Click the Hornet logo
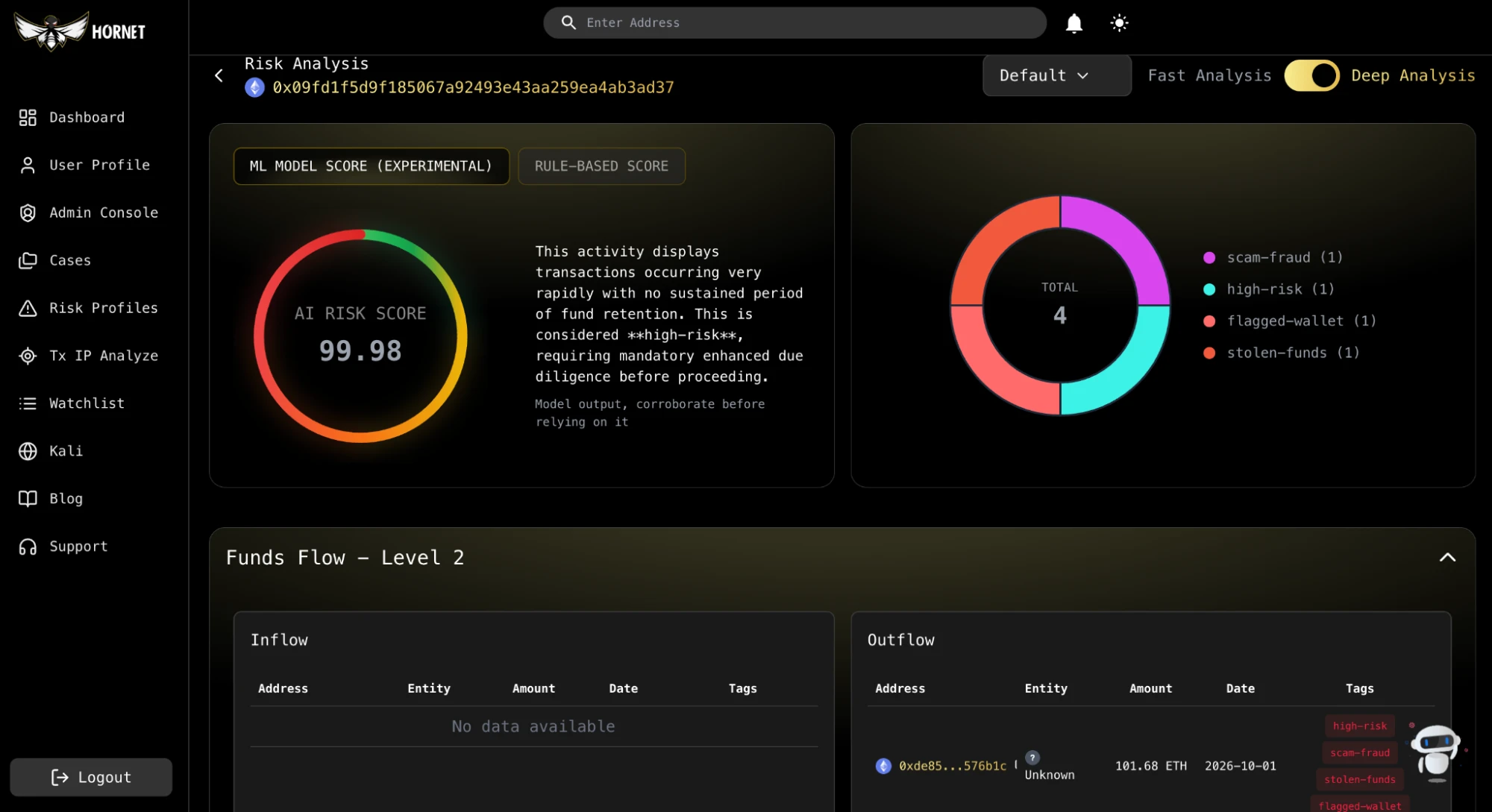 tap(80, 31)
